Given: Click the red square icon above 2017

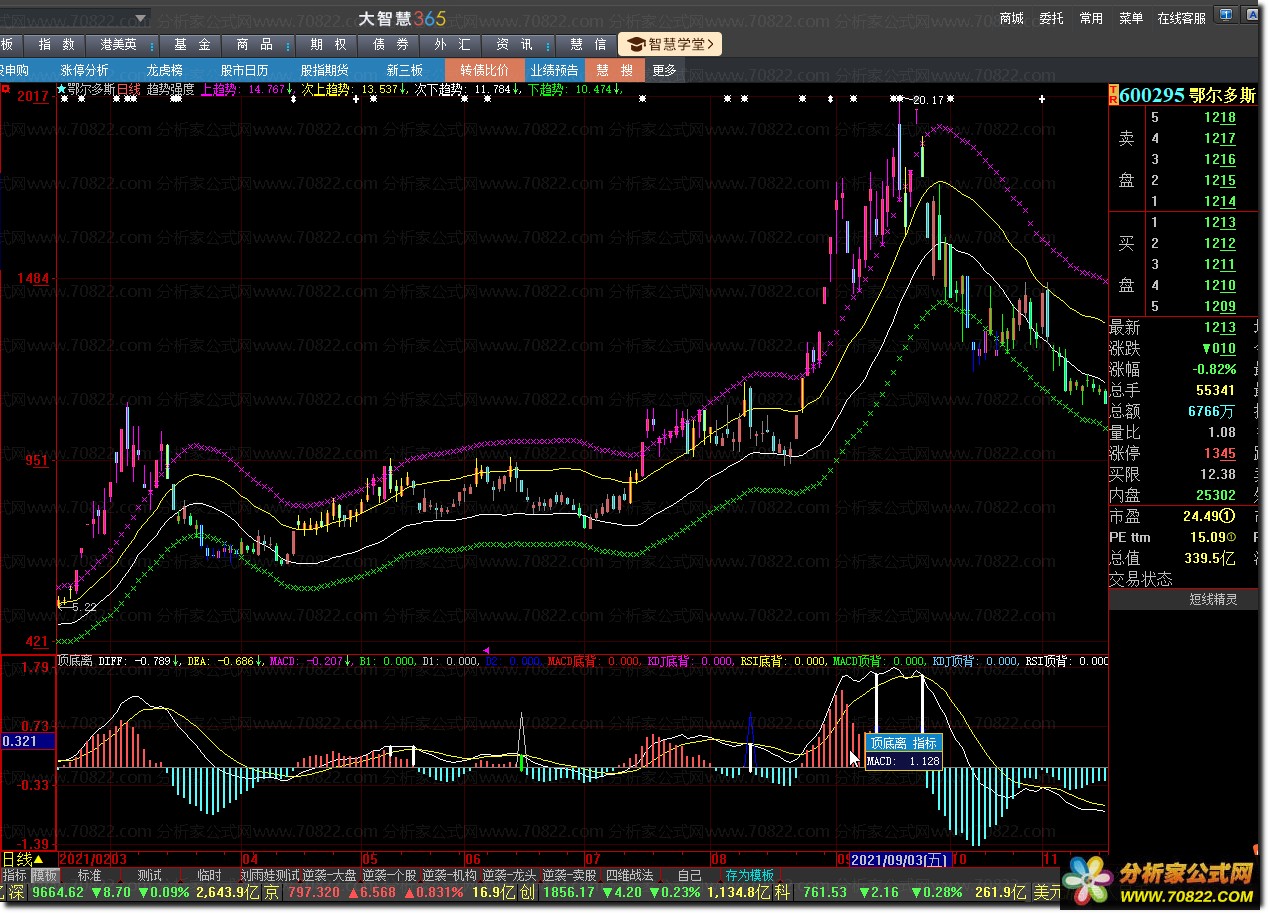Looking at the screenshot, I should 6,88.
